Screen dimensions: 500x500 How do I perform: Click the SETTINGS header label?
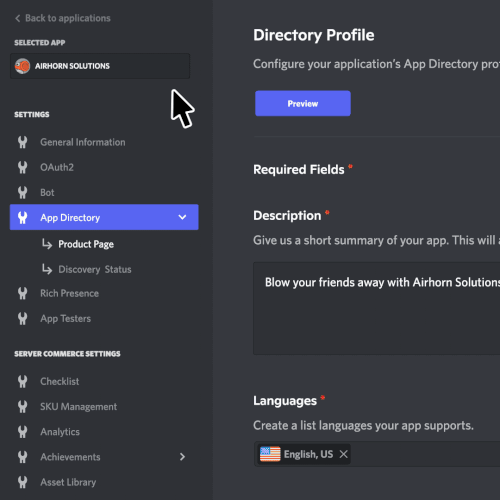(32, 115)
